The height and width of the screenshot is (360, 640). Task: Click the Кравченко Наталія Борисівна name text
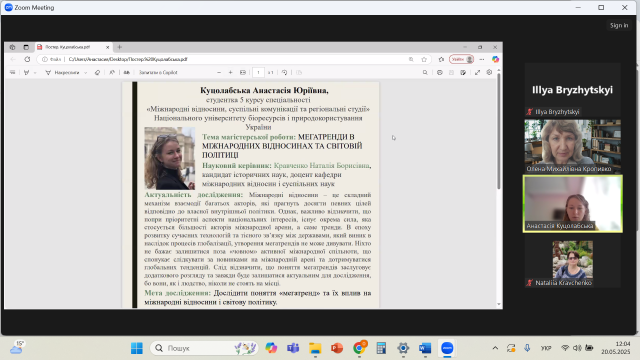tap(322, 165)
